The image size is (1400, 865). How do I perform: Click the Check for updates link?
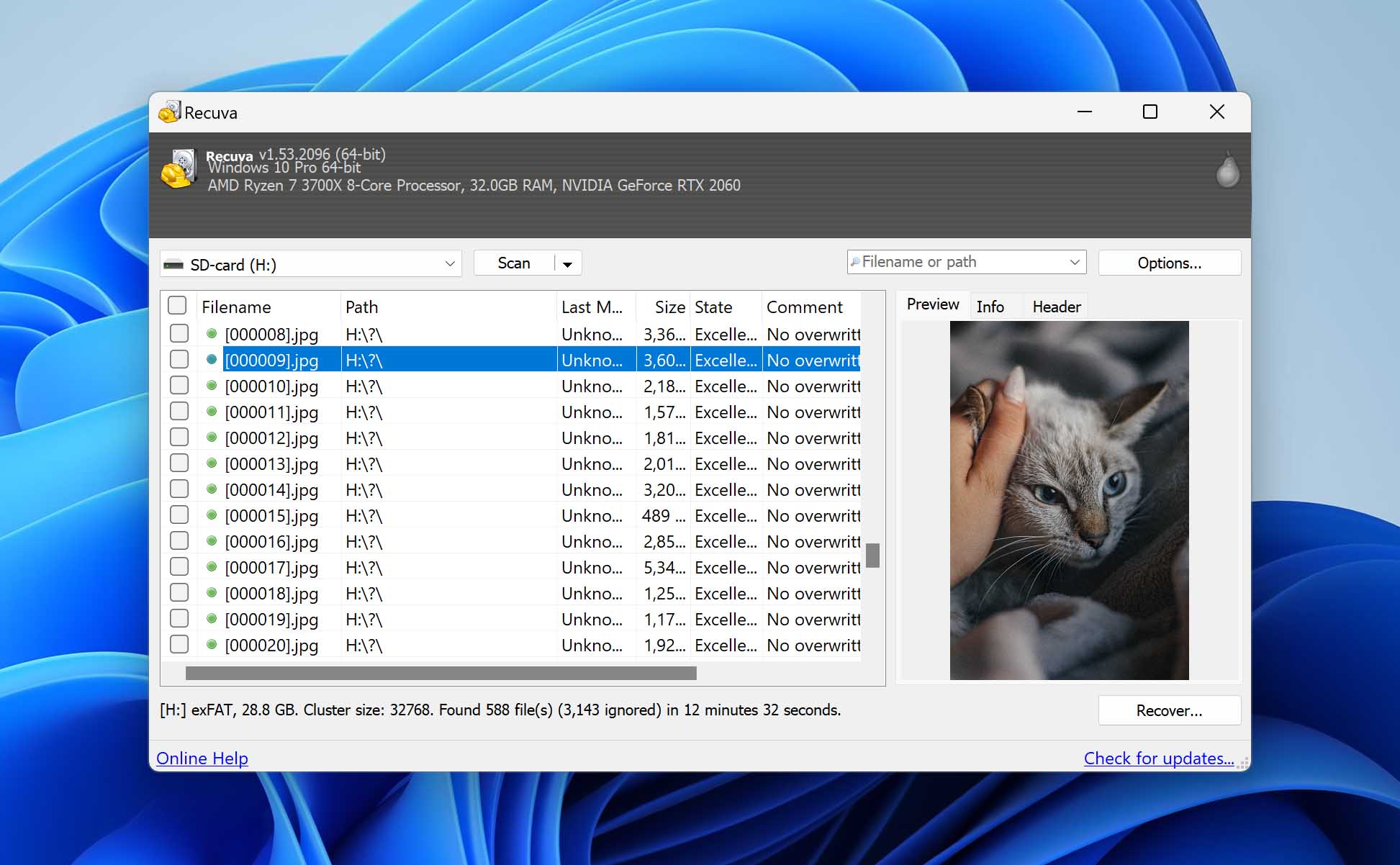point(1160,757)
